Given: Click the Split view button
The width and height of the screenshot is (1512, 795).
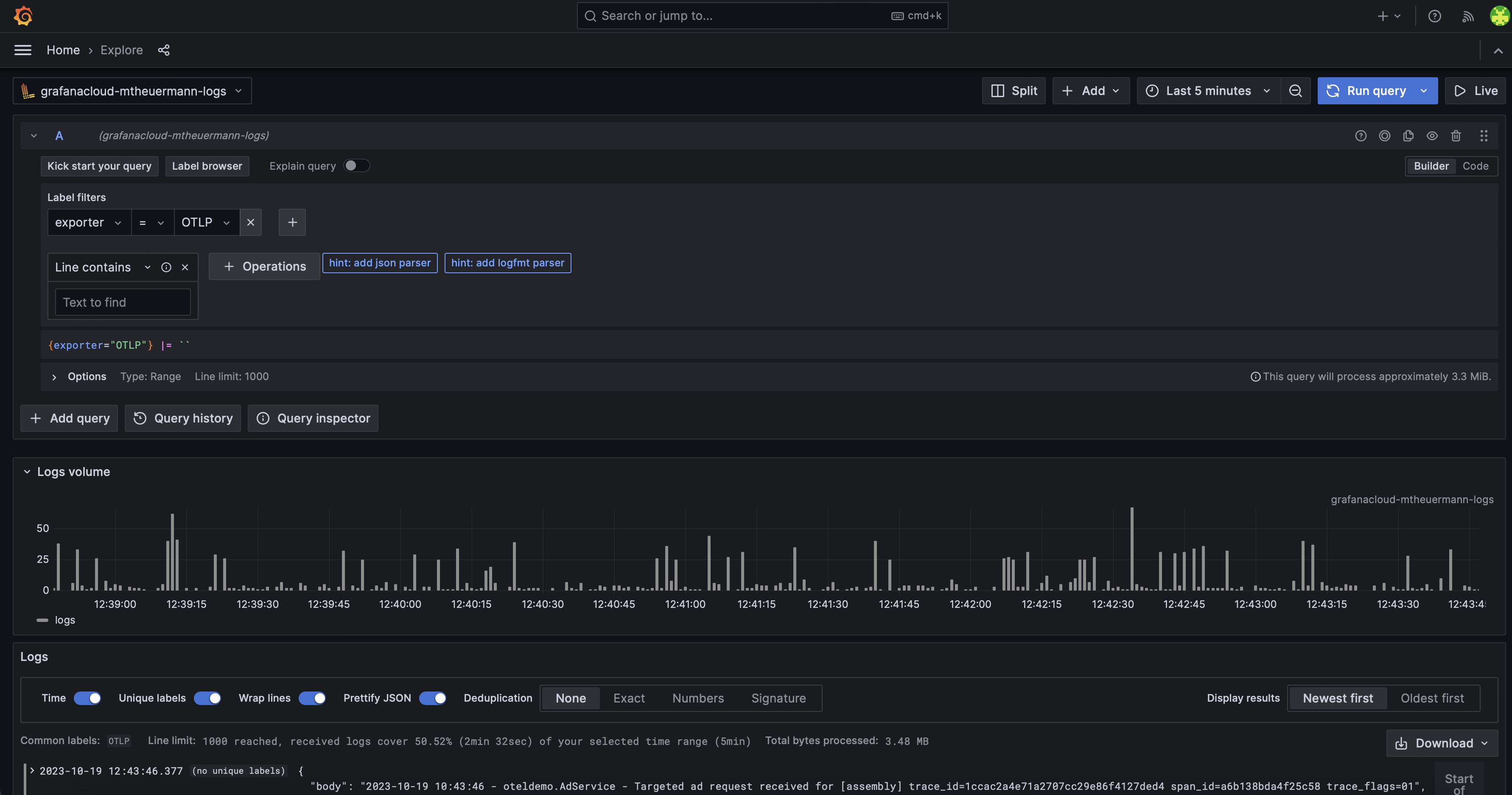Looking at the screenshot, I should pyautogui.click(x=1014, y=91).
